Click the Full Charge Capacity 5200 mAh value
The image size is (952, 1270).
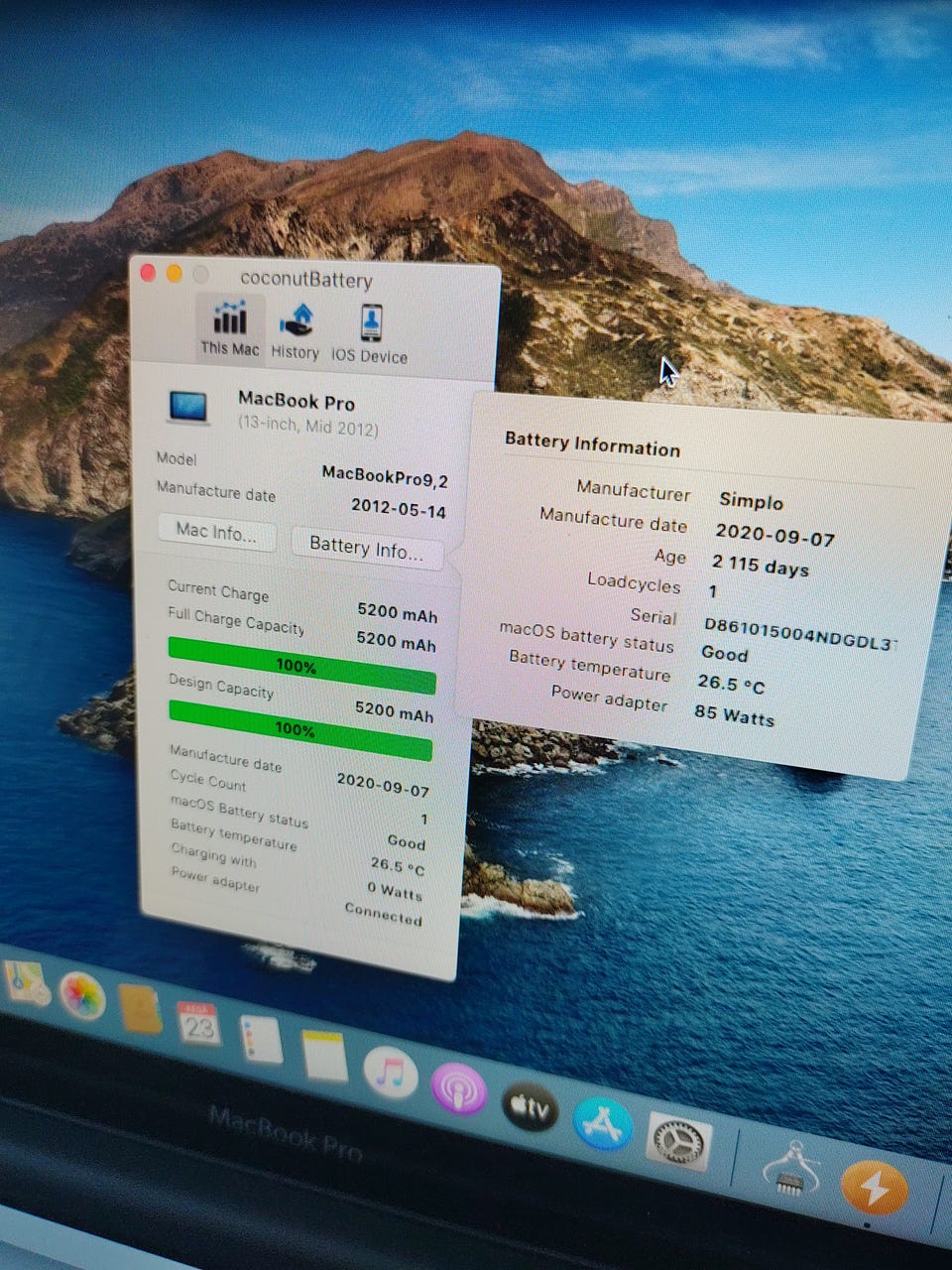tap(397, 642)
